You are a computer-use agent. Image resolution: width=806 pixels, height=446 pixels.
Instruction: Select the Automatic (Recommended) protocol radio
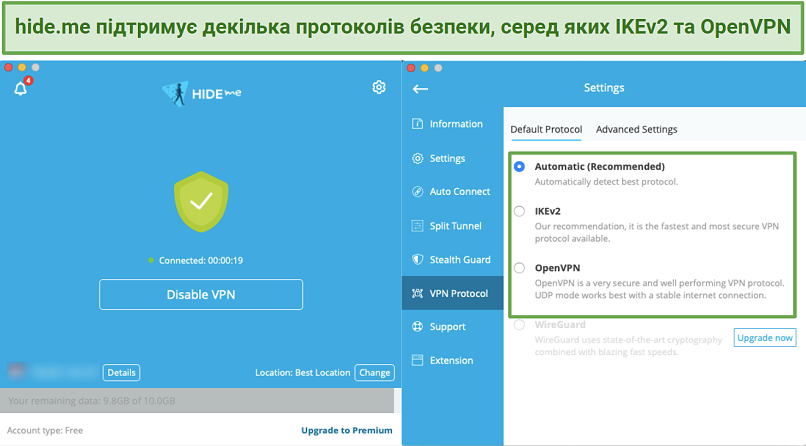[x=519, y=166]
